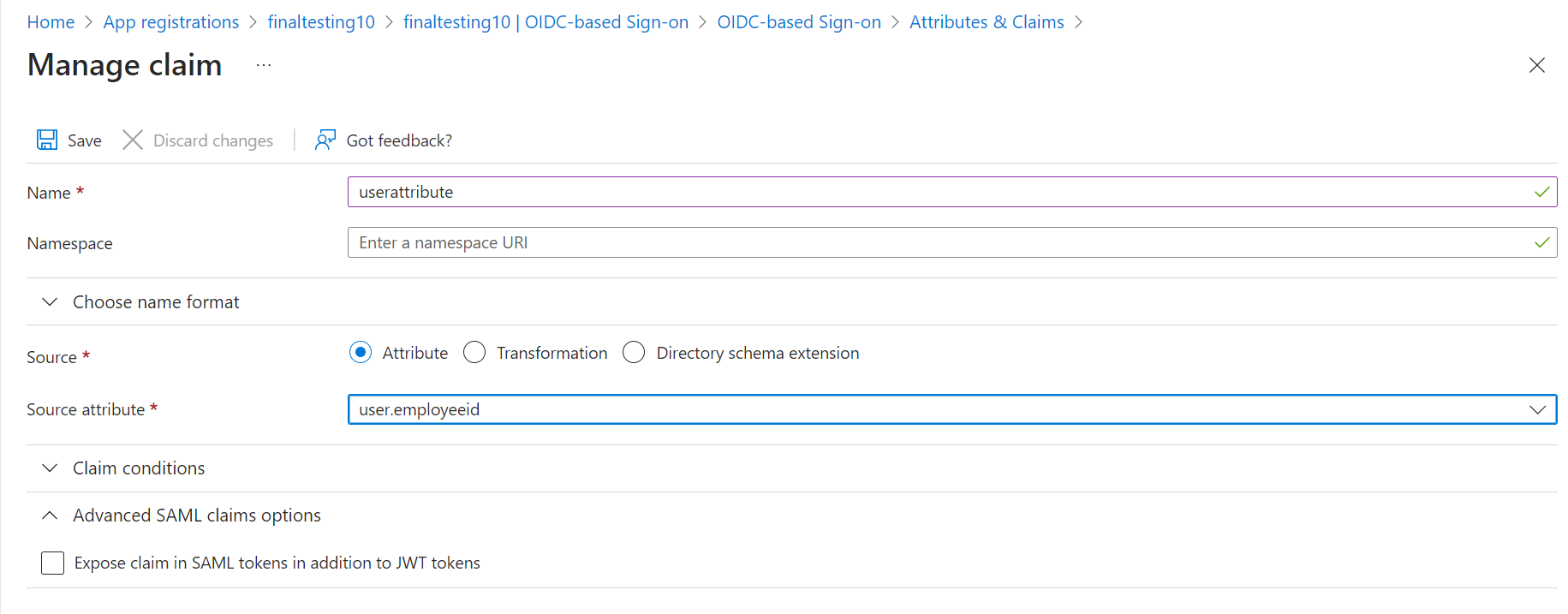This screenshot has width=1568, height=614.
Task: Click the green checkmark beside Namespace field
Action: coord(1541,242)
